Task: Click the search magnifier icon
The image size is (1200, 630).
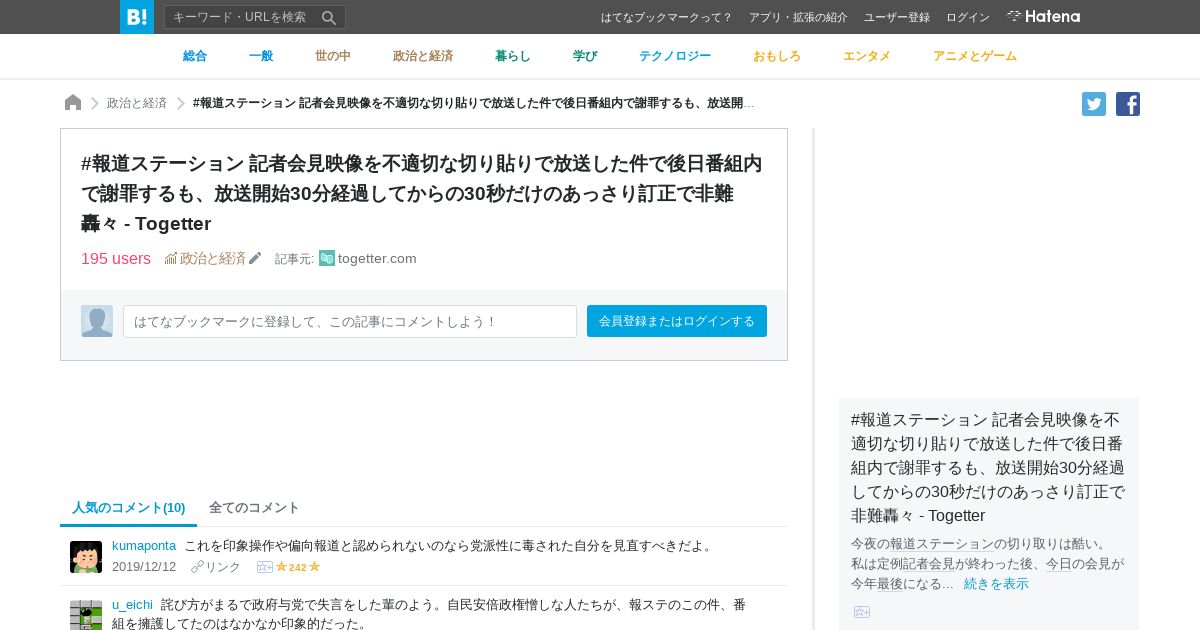Action: pyautogui.click(x=329, y=17)
